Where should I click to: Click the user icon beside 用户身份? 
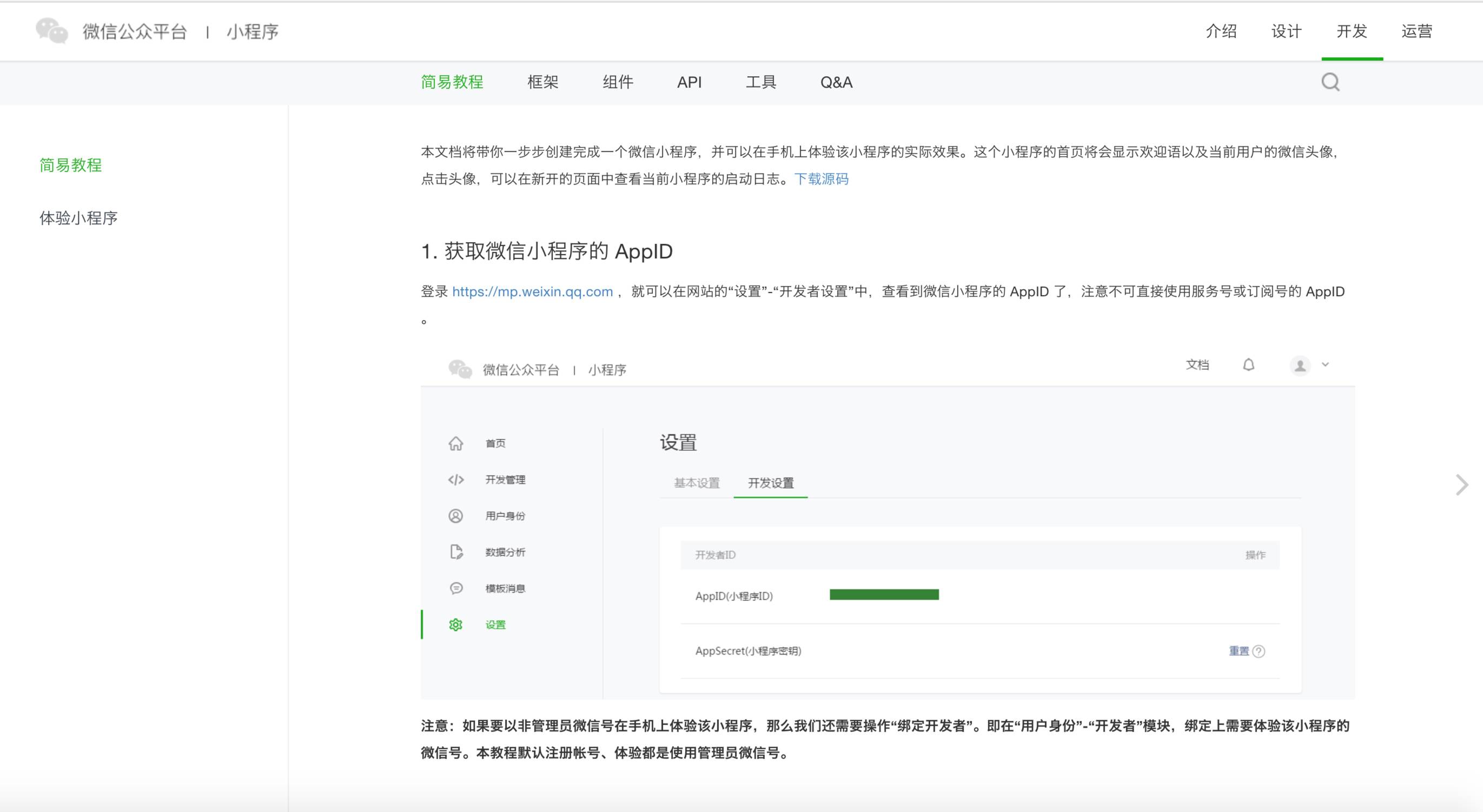click(x=455, y=516)
